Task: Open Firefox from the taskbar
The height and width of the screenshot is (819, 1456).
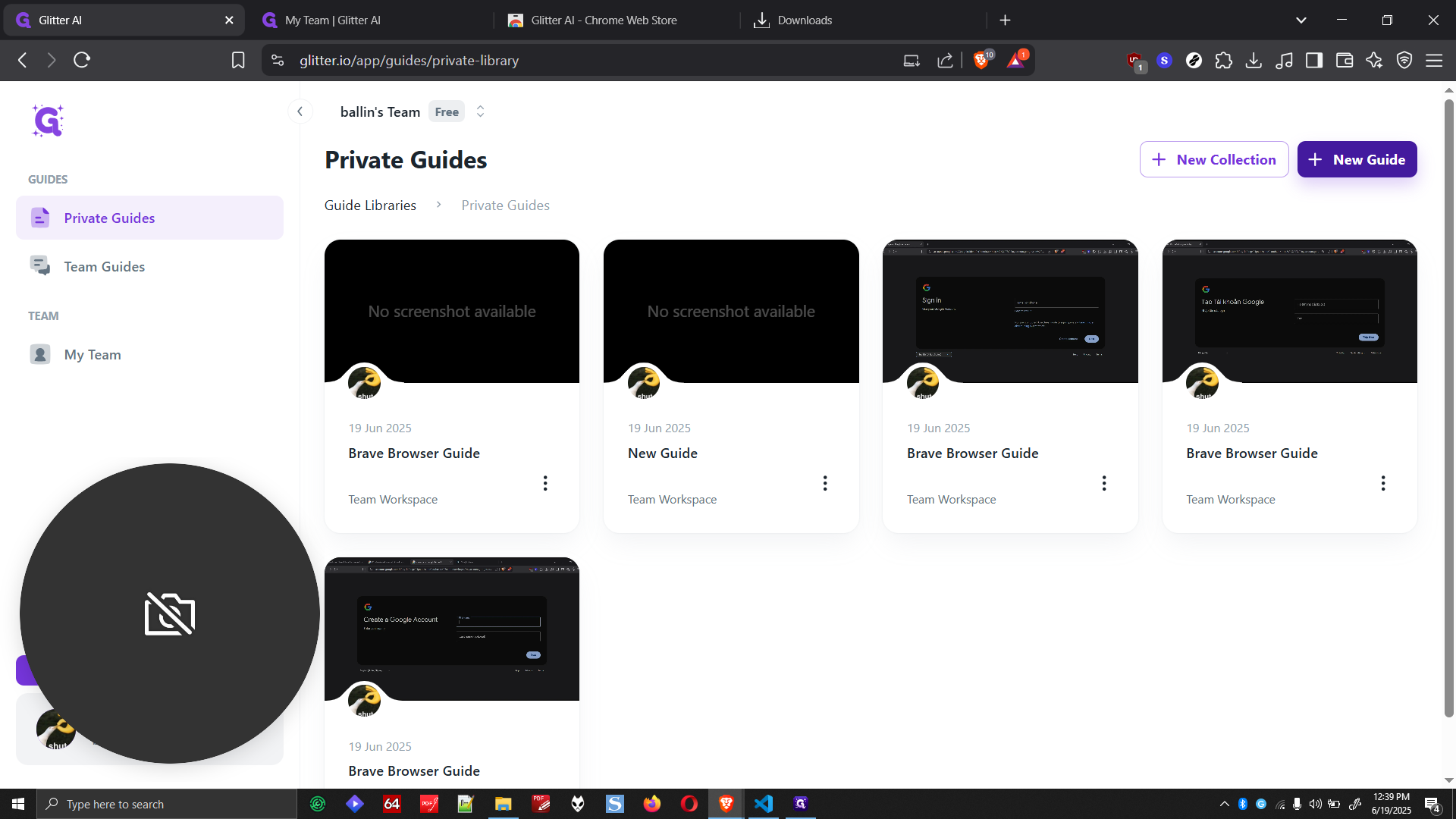Action: tap(652, 804)
